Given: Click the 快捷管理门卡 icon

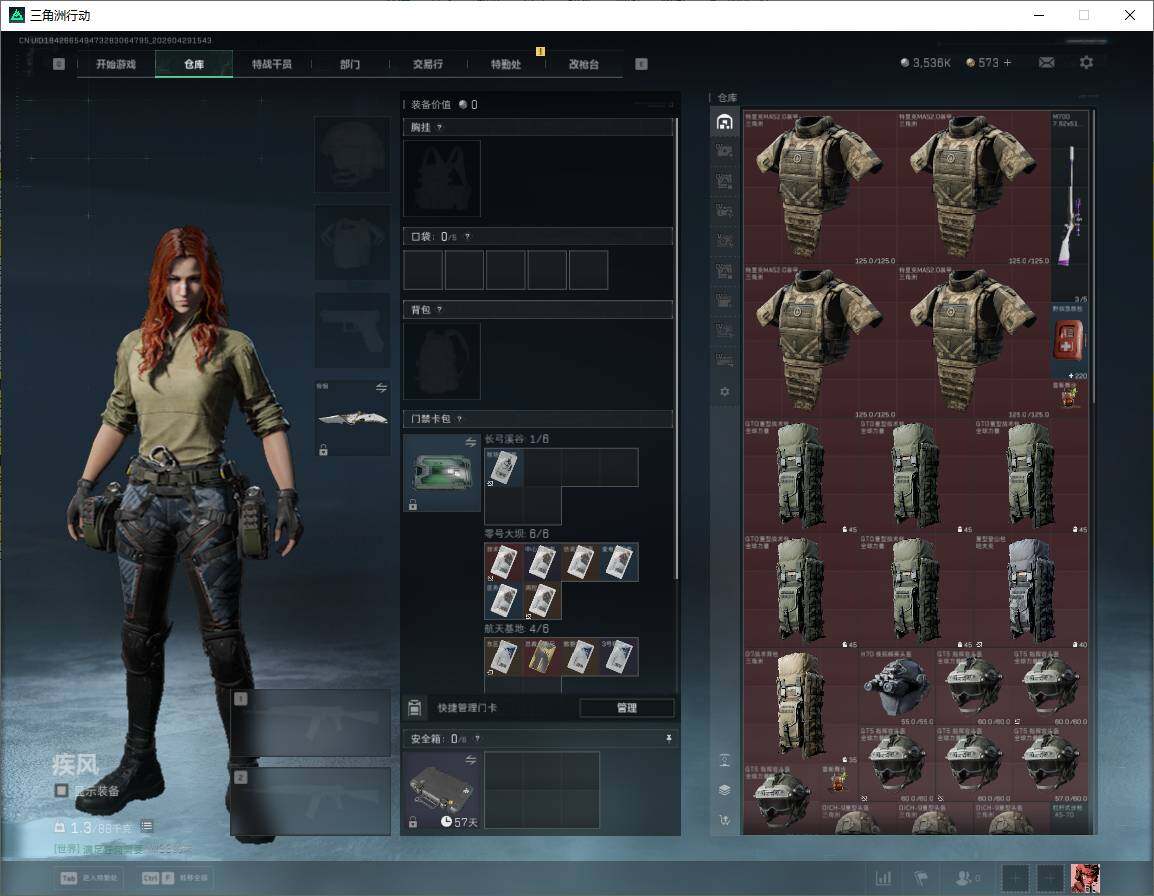Looking at the screenshot, I should click(x=414, y=708).
